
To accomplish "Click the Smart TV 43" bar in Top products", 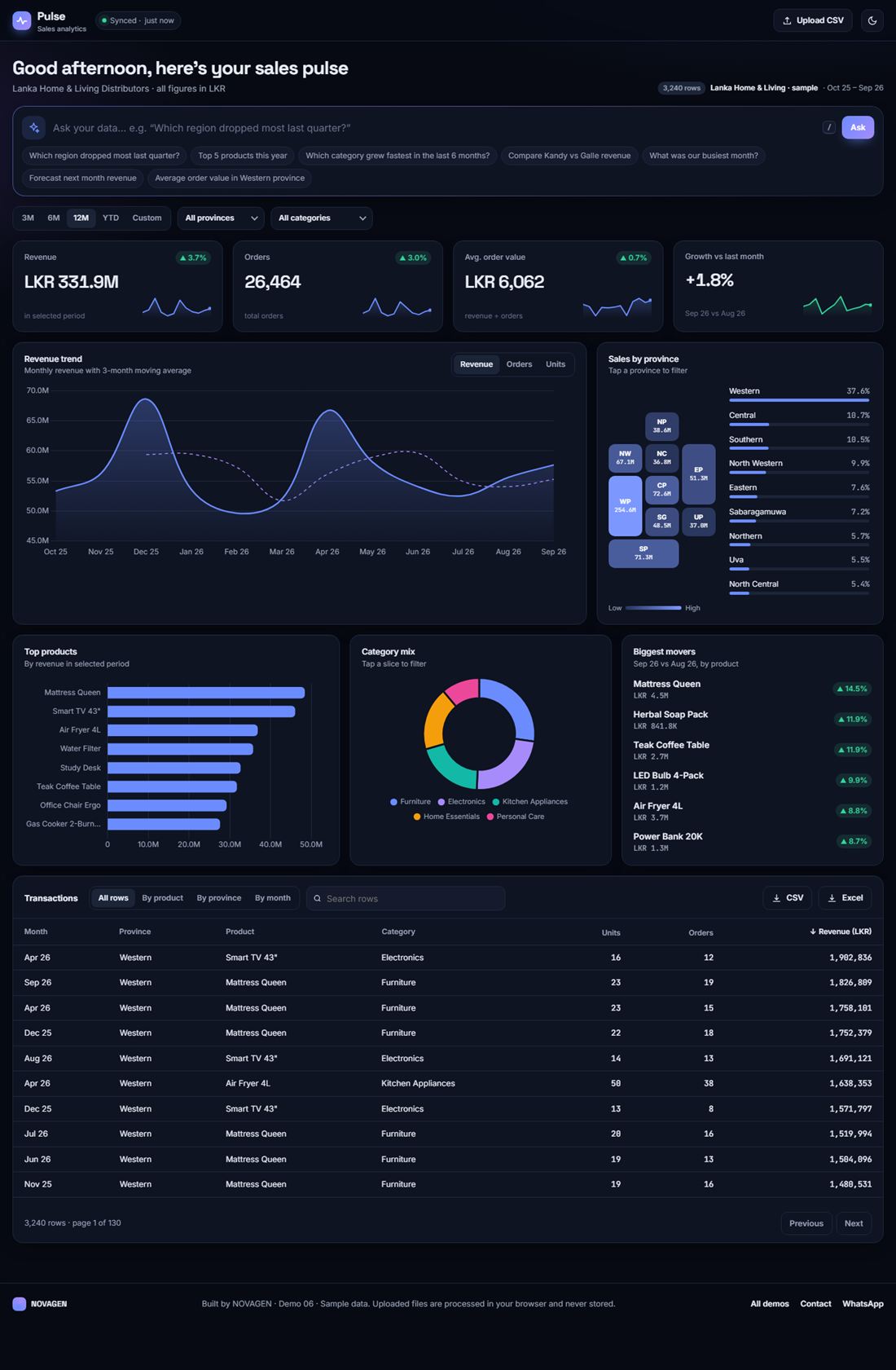I will pos(201,711).
